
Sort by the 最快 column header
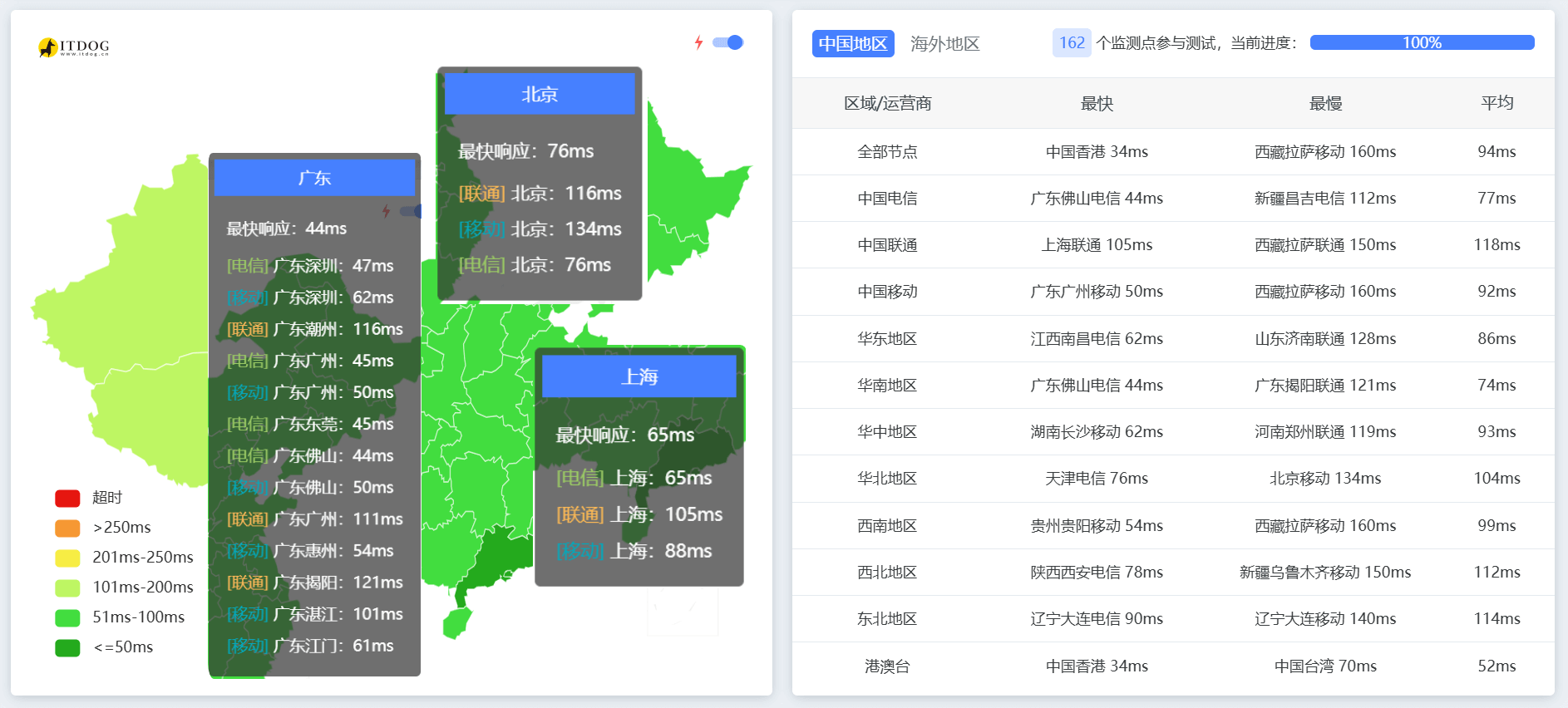coord(1096,103)
